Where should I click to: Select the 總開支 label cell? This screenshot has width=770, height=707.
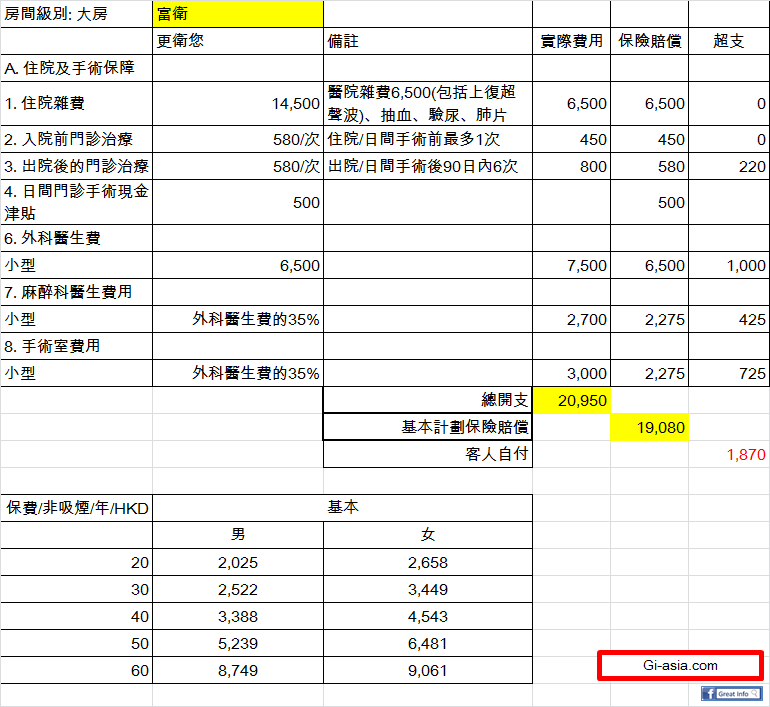[428, 400]
